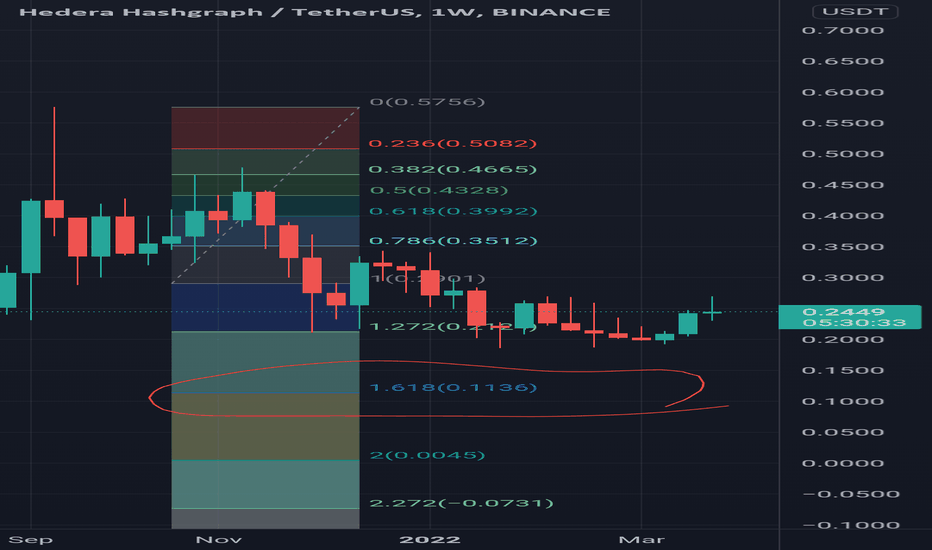Viewport: 932px width, 550px height.
Task: Select the red 0–0.236 Fibonacci zone
Action: tap(265, 128)
